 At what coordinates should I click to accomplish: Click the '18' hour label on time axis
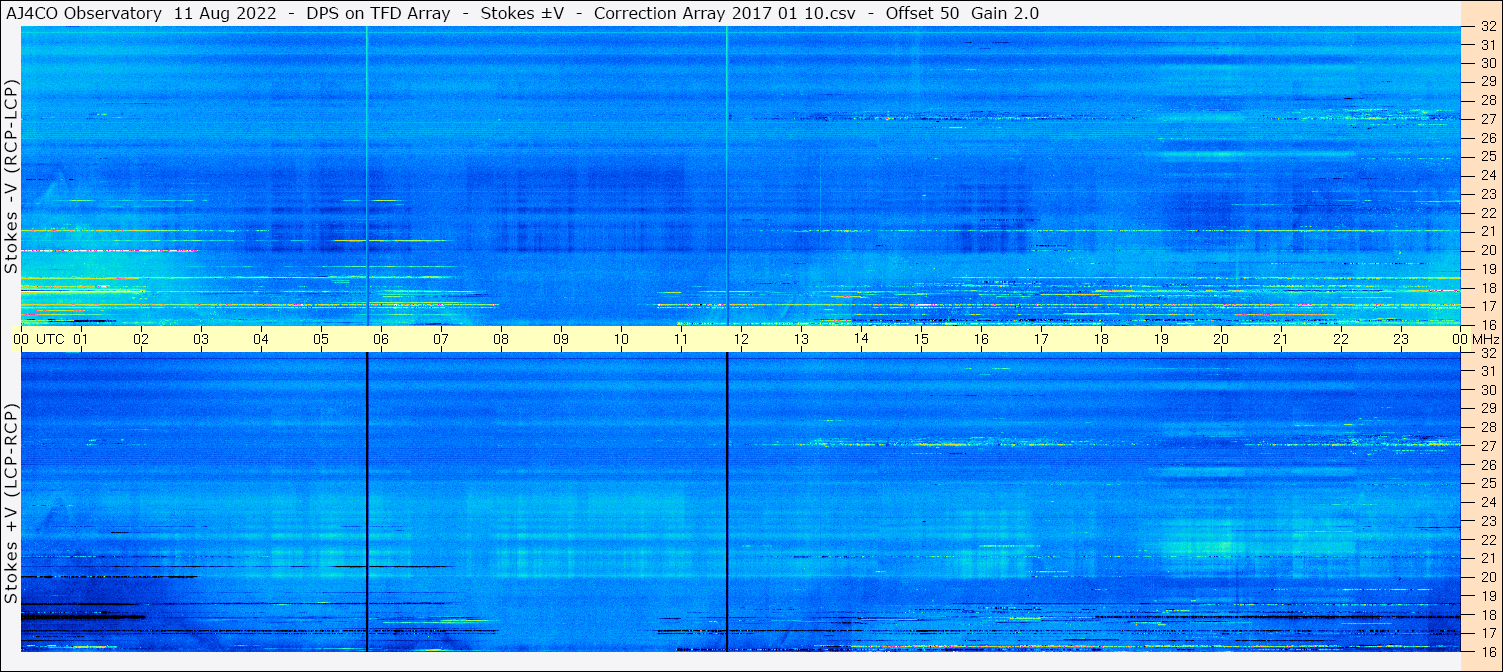pyautogui.click(x=1101, y=339)
